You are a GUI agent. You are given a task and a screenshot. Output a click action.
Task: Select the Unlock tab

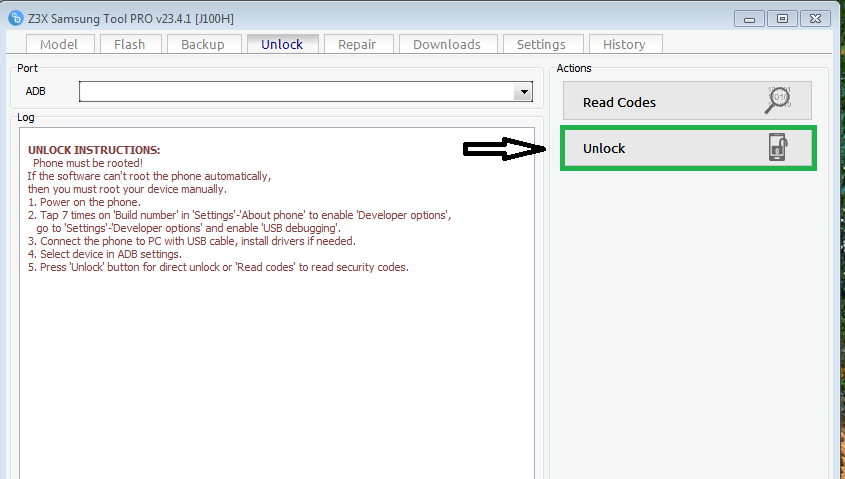[282, 44]
